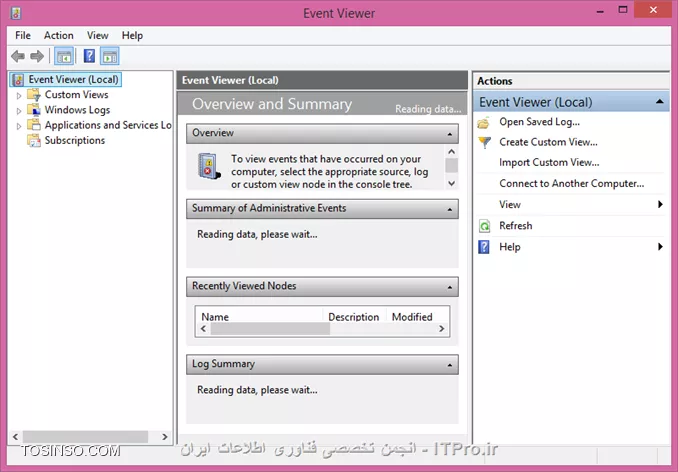
Task: Click Overview text scroll down arrow
Action: coord(451,183)
